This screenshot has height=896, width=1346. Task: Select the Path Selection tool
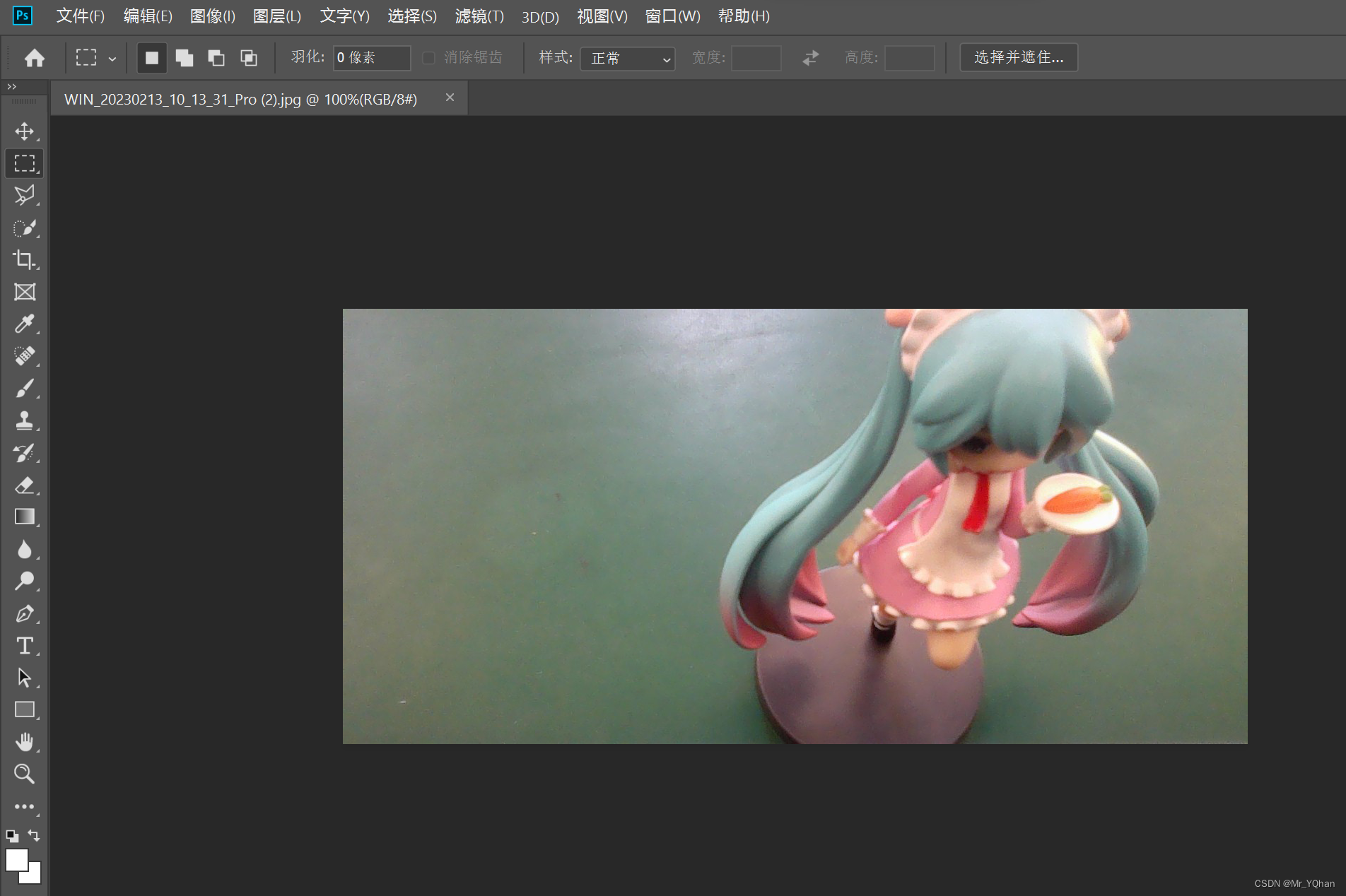click(x=25, y=678)
